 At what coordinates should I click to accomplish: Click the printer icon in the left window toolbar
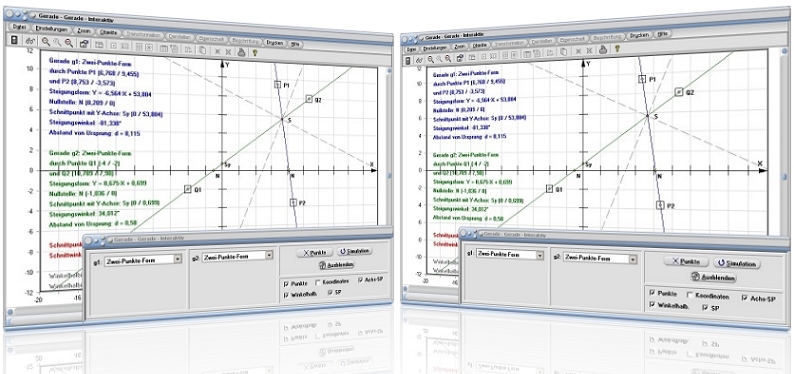click(242, 51)
